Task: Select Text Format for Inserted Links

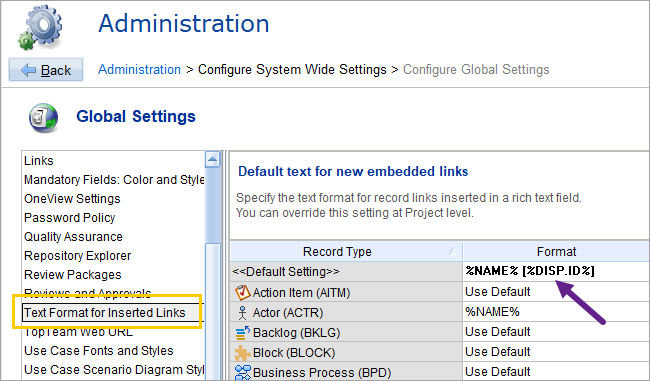Action: (105, 313)
